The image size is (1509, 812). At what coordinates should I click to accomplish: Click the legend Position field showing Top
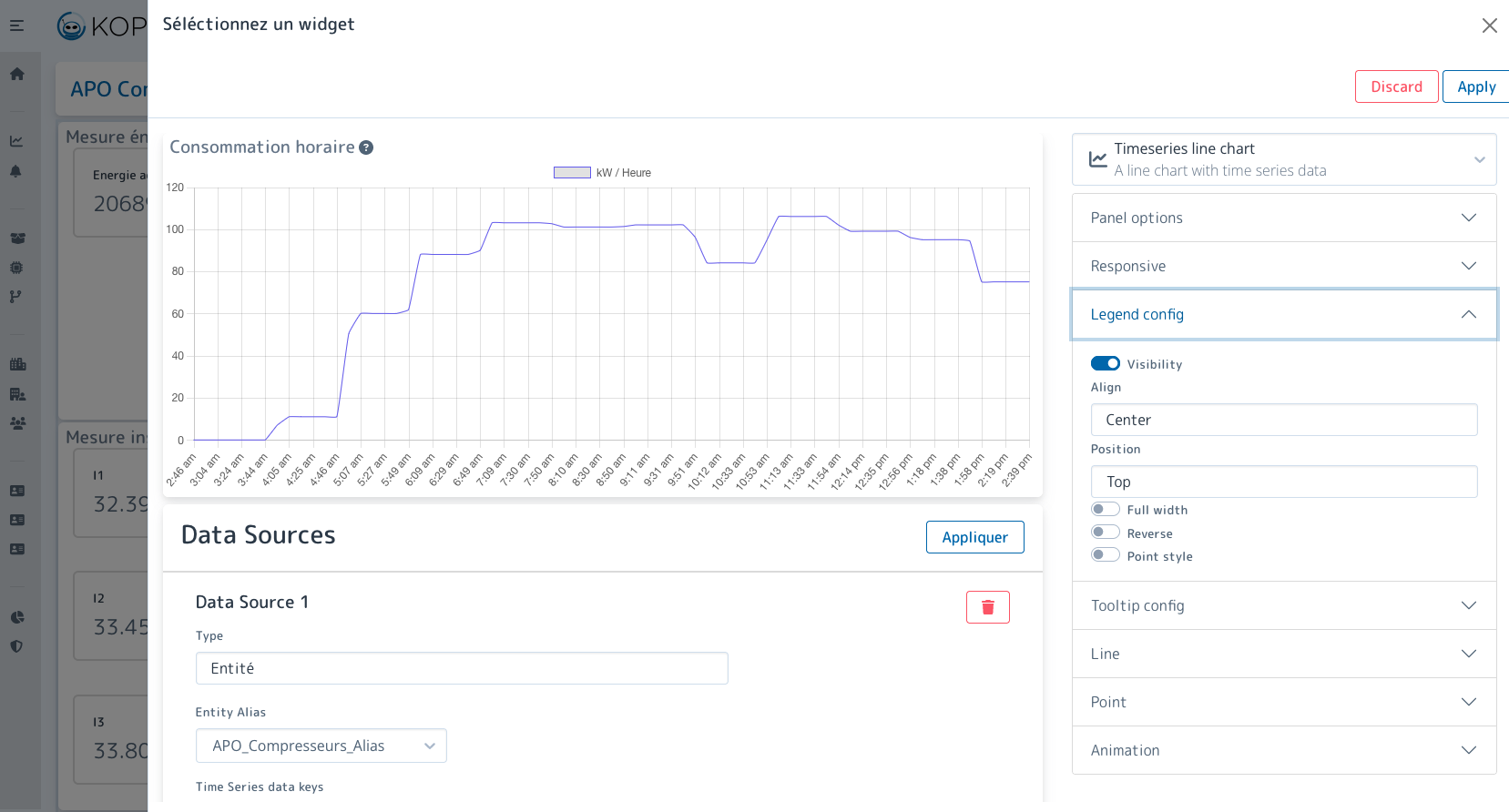[1283, 482]
